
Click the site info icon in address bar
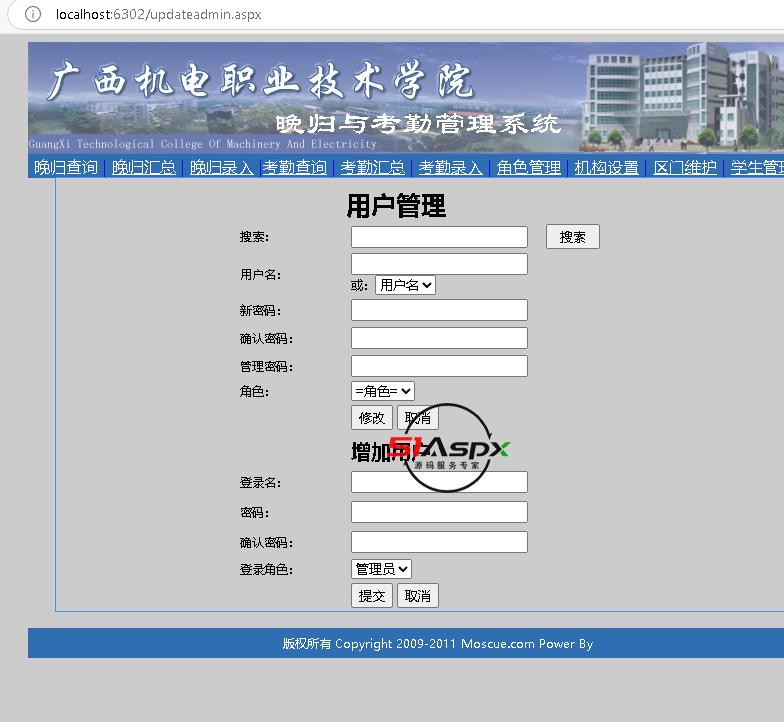33,14
